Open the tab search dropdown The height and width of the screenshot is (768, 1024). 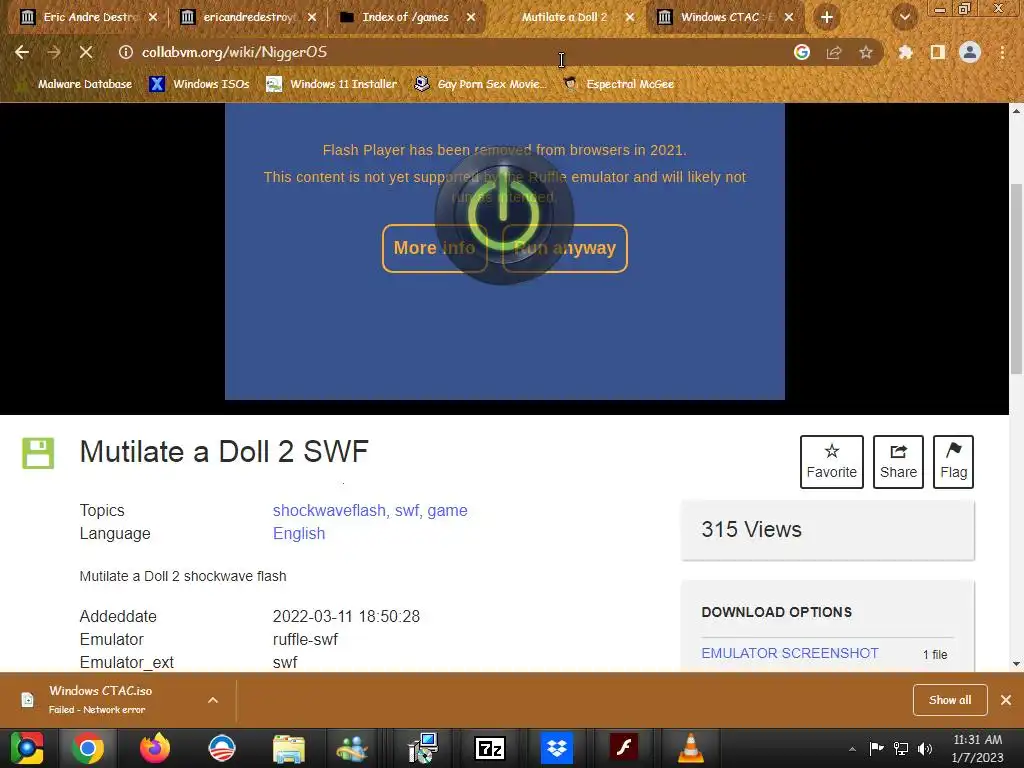[905, 18]
